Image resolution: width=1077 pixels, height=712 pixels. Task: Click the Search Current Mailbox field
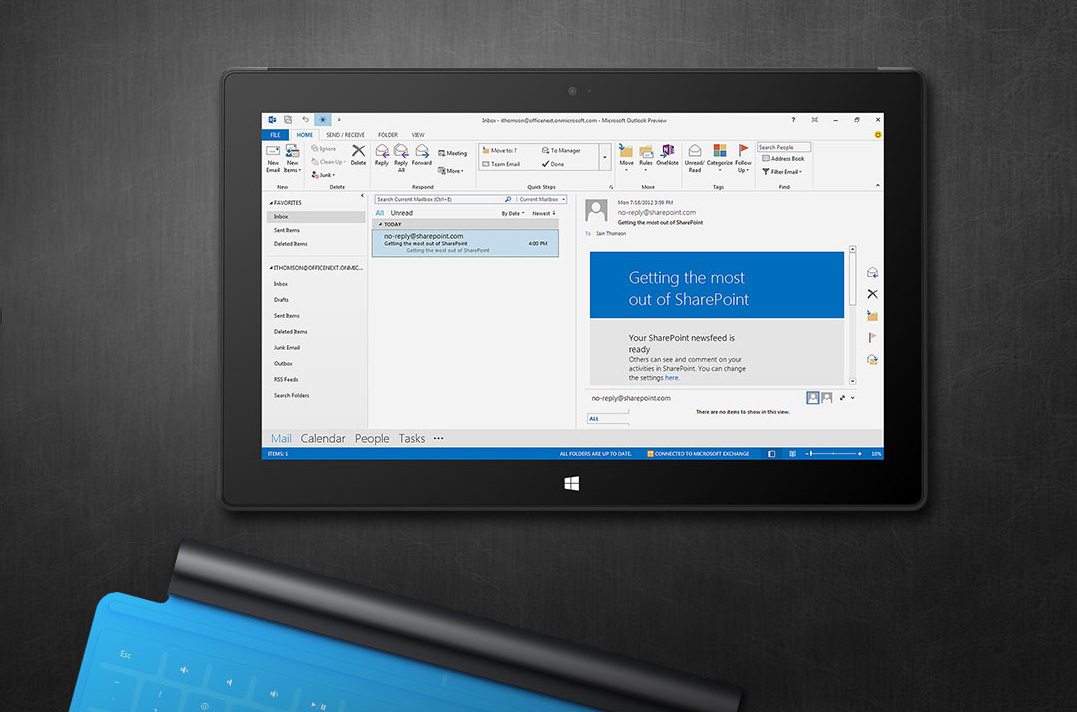[444, 199]
